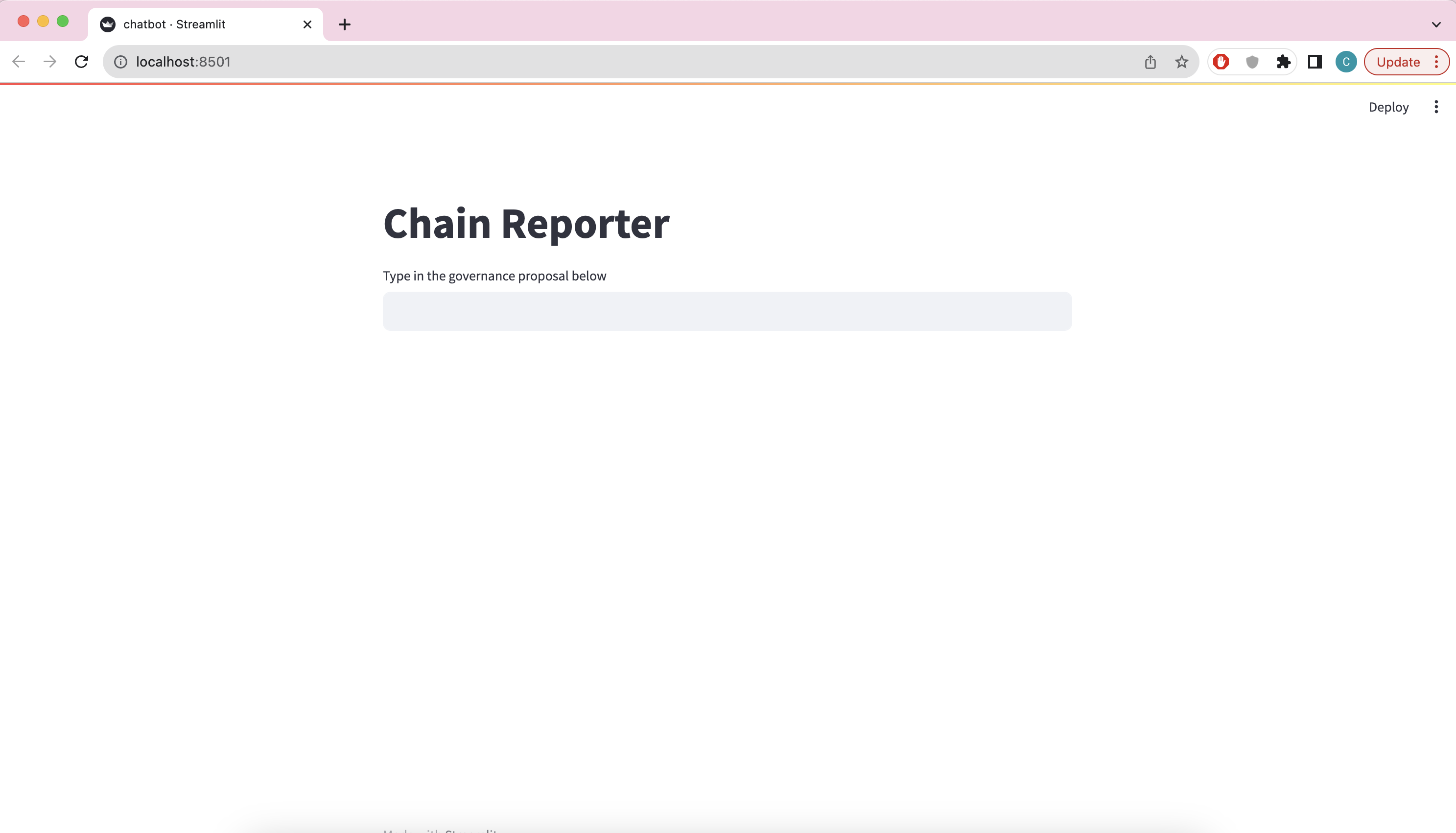Open the profile avatar C
This screenshot has width=1456, height=833.
[x=1346, y=62]
